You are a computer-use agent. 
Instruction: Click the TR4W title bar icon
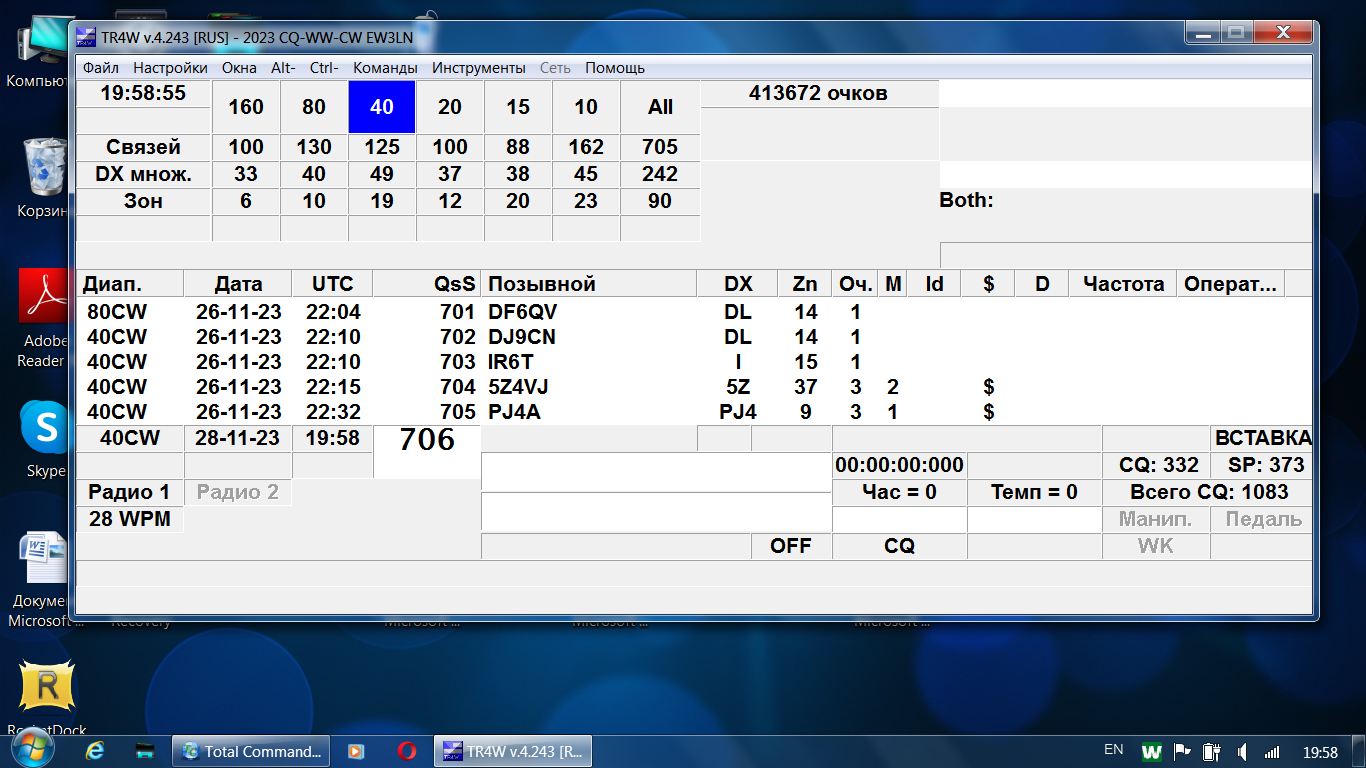click(x=87, y=37)
